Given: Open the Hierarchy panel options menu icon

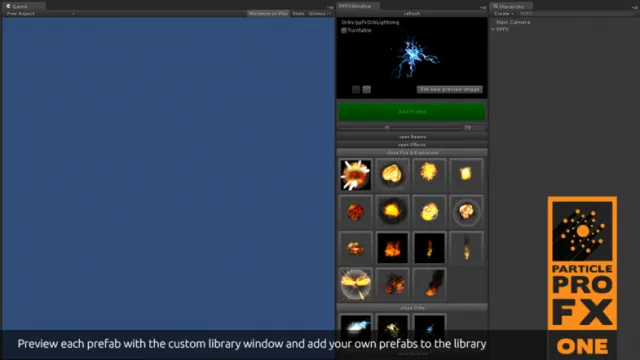Looking at the screenshot, I should tap(635, 7).
